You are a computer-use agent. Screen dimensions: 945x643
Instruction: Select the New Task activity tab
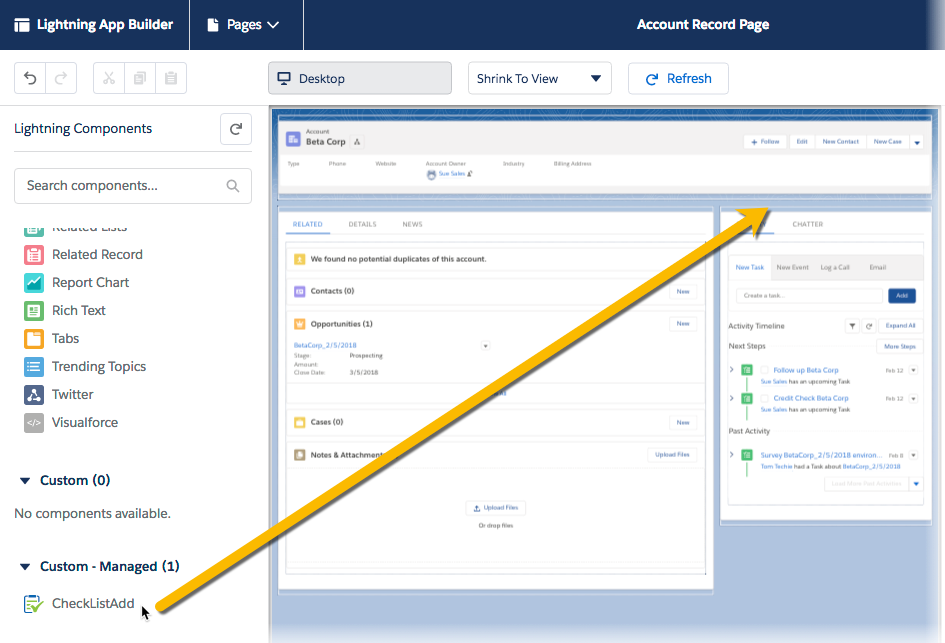750,268
